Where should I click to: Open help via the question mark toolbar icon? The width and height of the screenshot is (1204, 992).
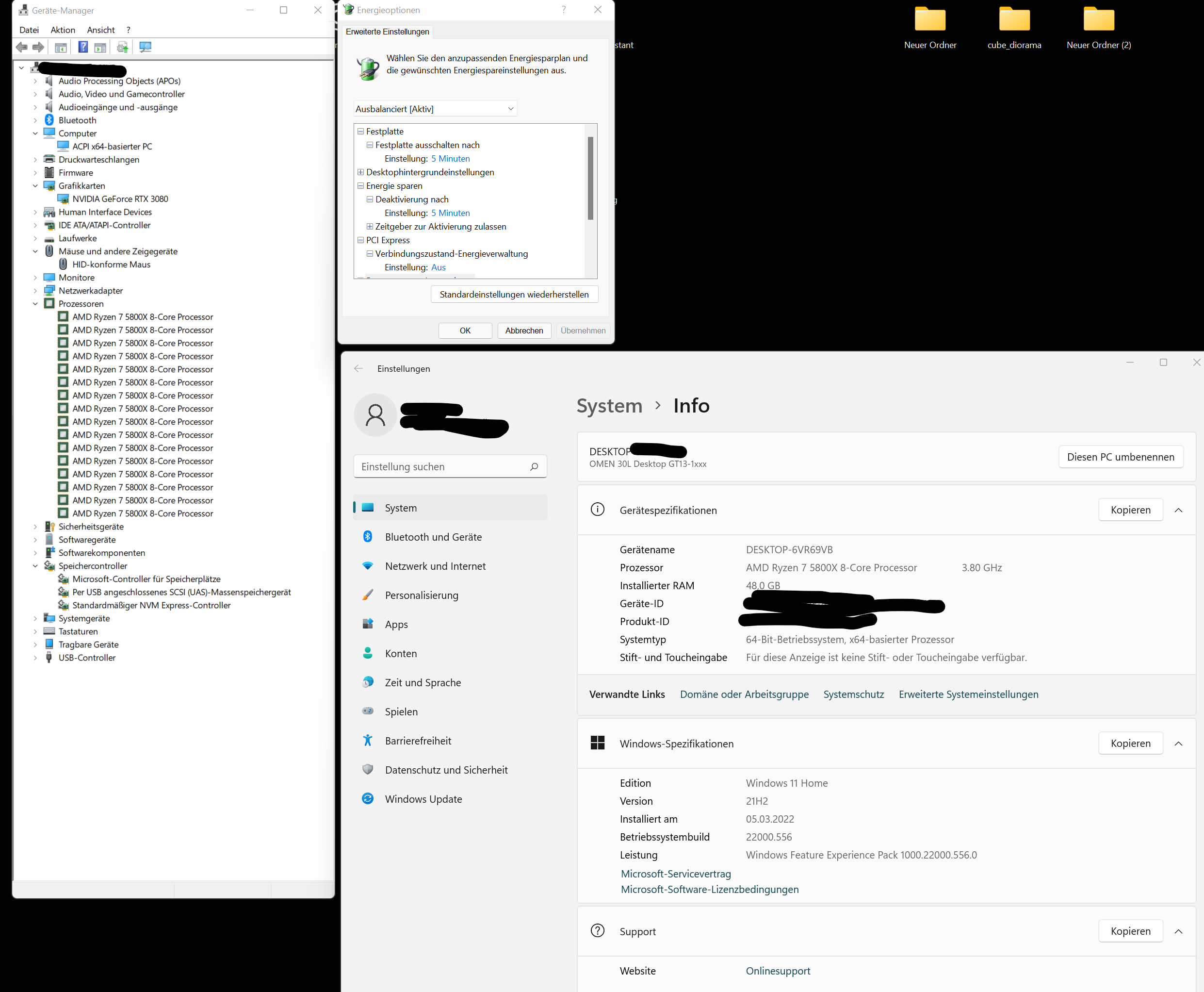83,47
